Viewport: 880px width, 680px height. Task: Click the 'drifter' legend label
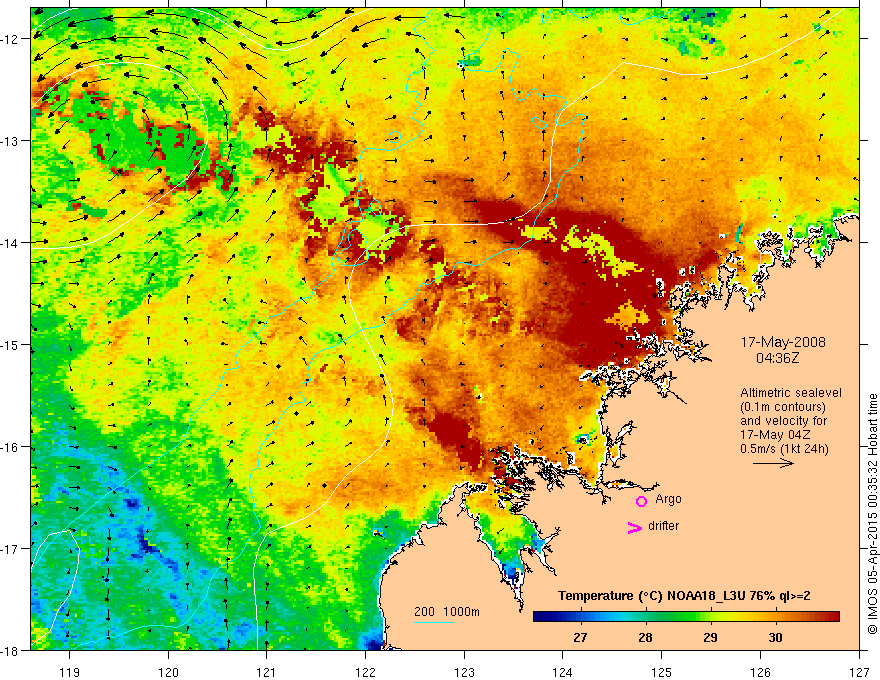[x=663, y=526]
